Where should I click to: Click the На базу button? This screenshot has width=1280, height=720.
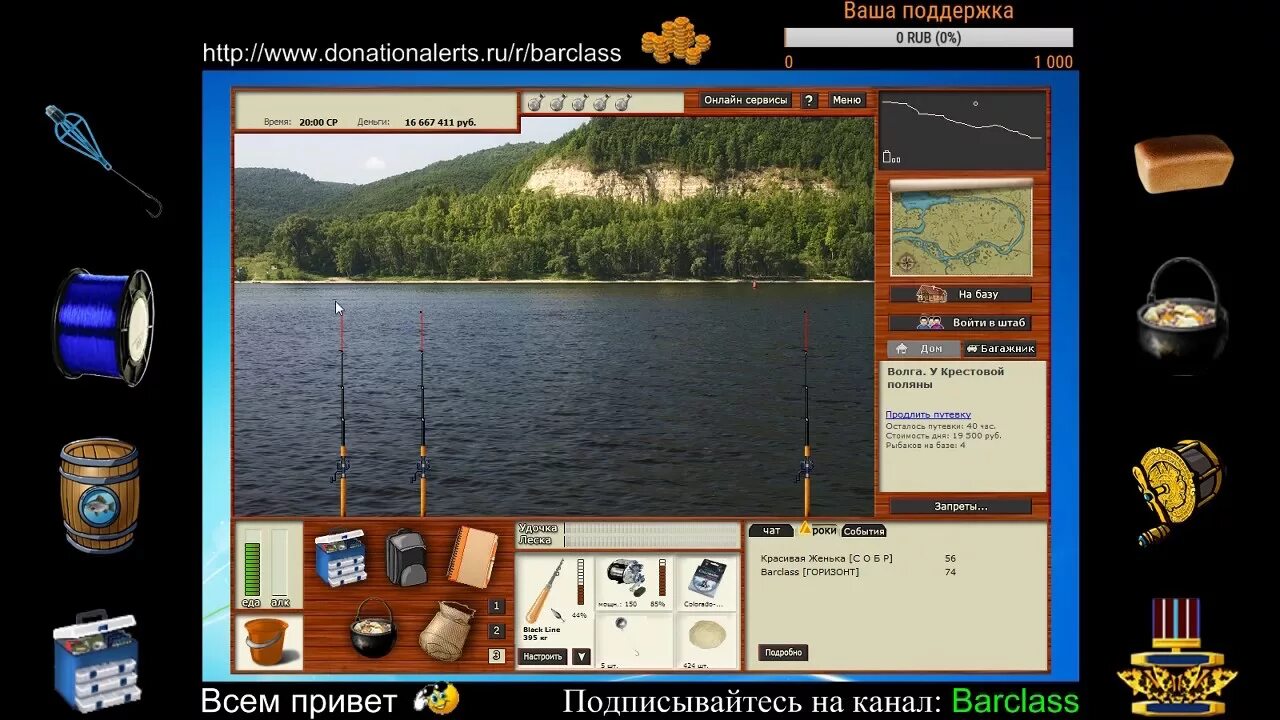pyautogui.click(x=960, y=294)
